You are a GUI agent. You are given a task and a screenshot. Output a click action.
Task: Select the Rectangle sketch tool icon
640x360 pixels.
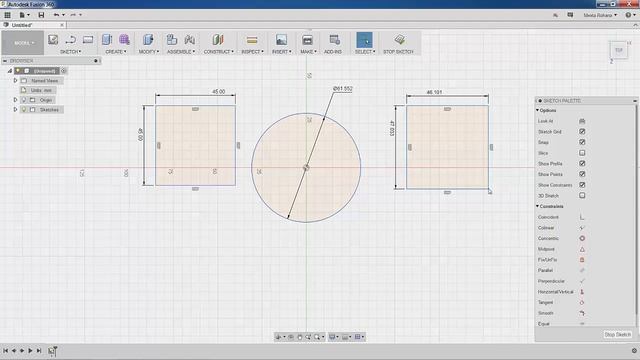88,40
